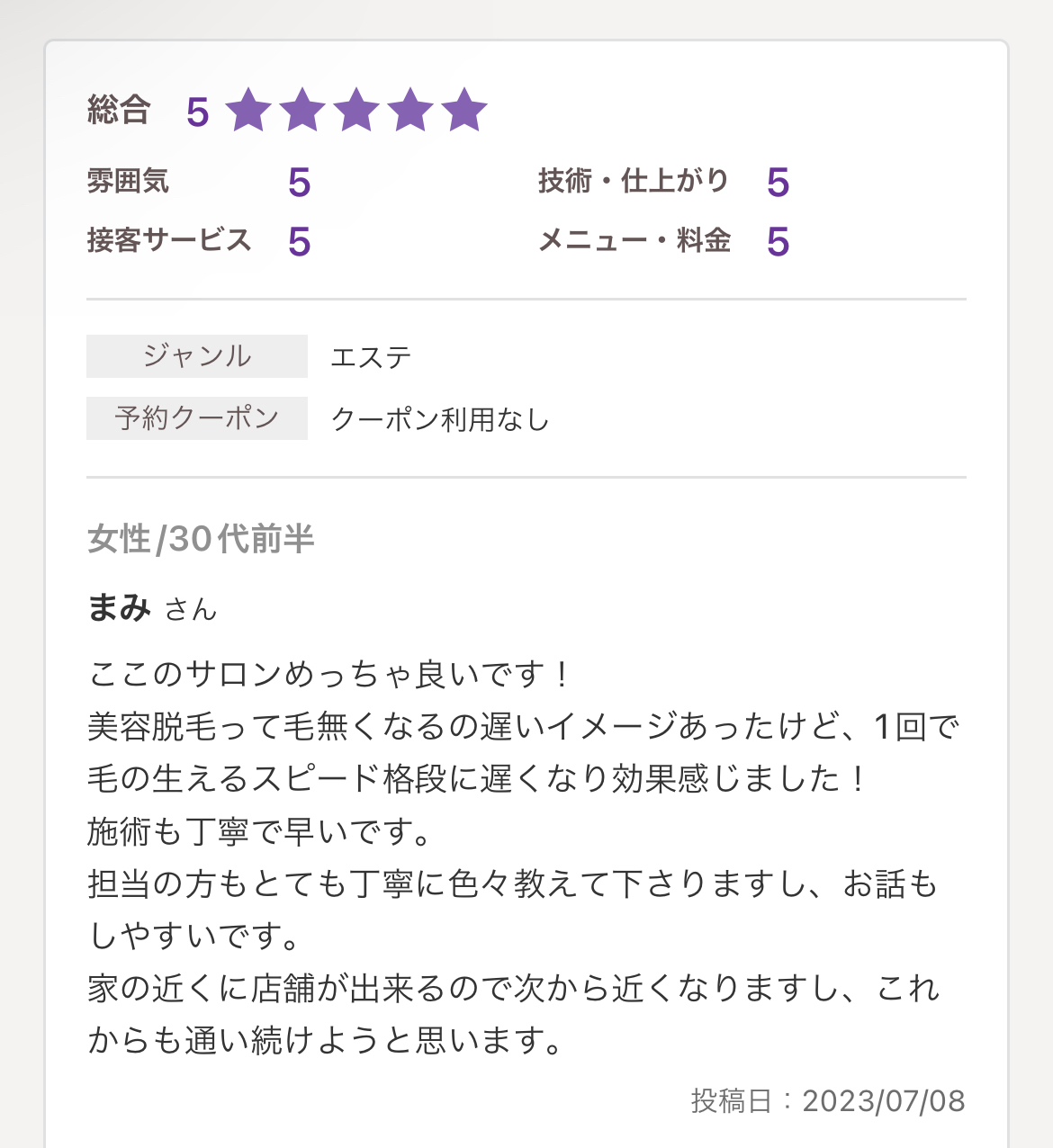Click the 総合 overall heading
1053x1148 pixels.
(x=119, y=110)
